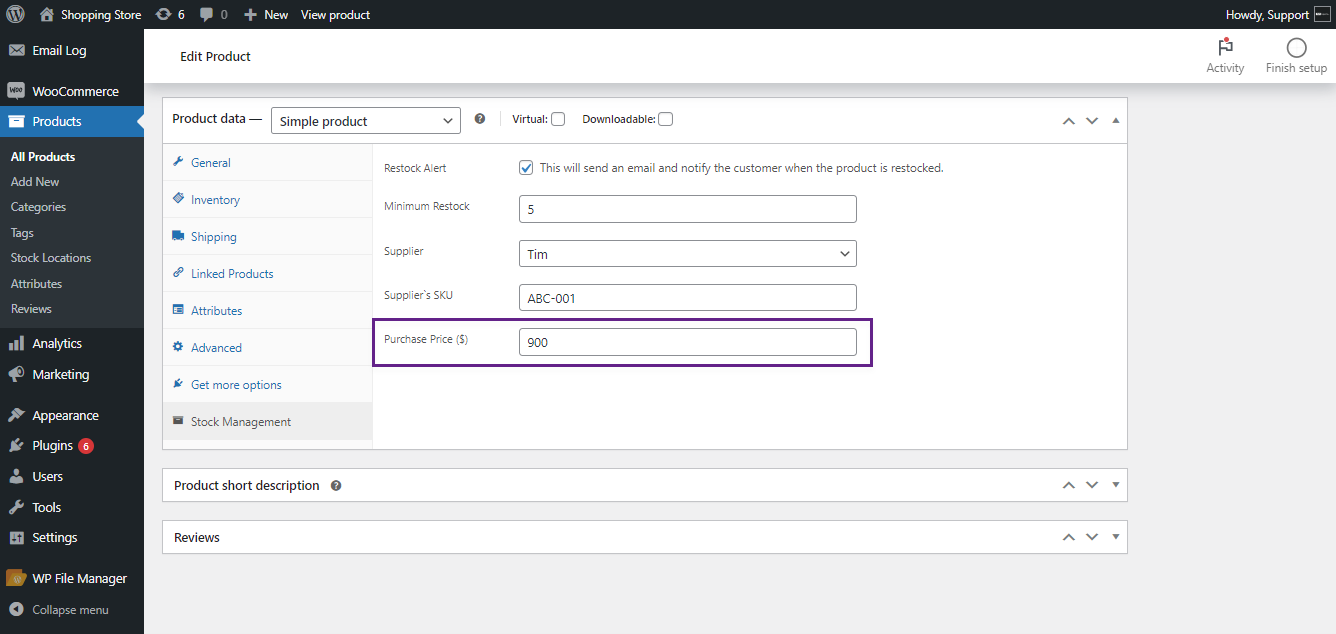
Task: Open the Advanced tab
Action: [267, 347]
